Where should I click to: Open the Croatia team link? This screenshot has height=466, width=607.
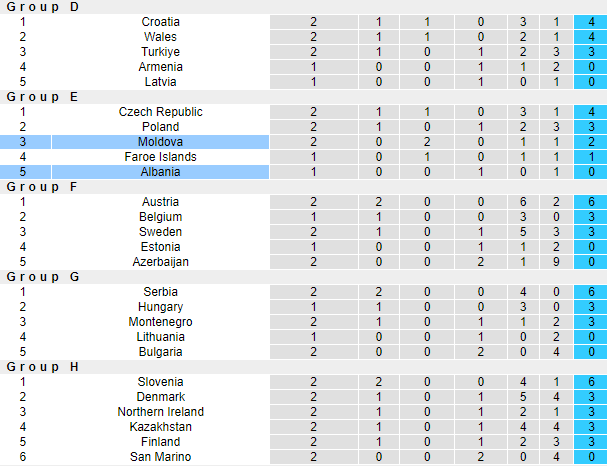pyautogui.click(x=160, y=22)
